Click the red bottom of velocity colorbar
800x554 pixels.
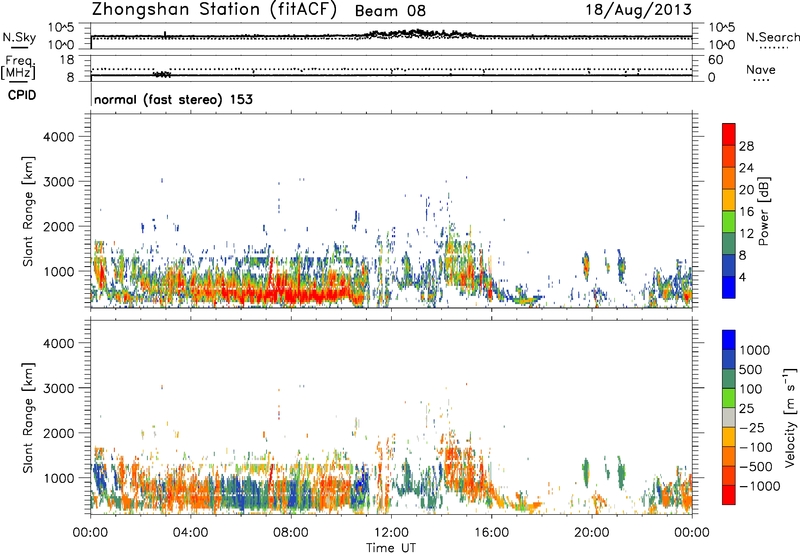pos(729,495)
